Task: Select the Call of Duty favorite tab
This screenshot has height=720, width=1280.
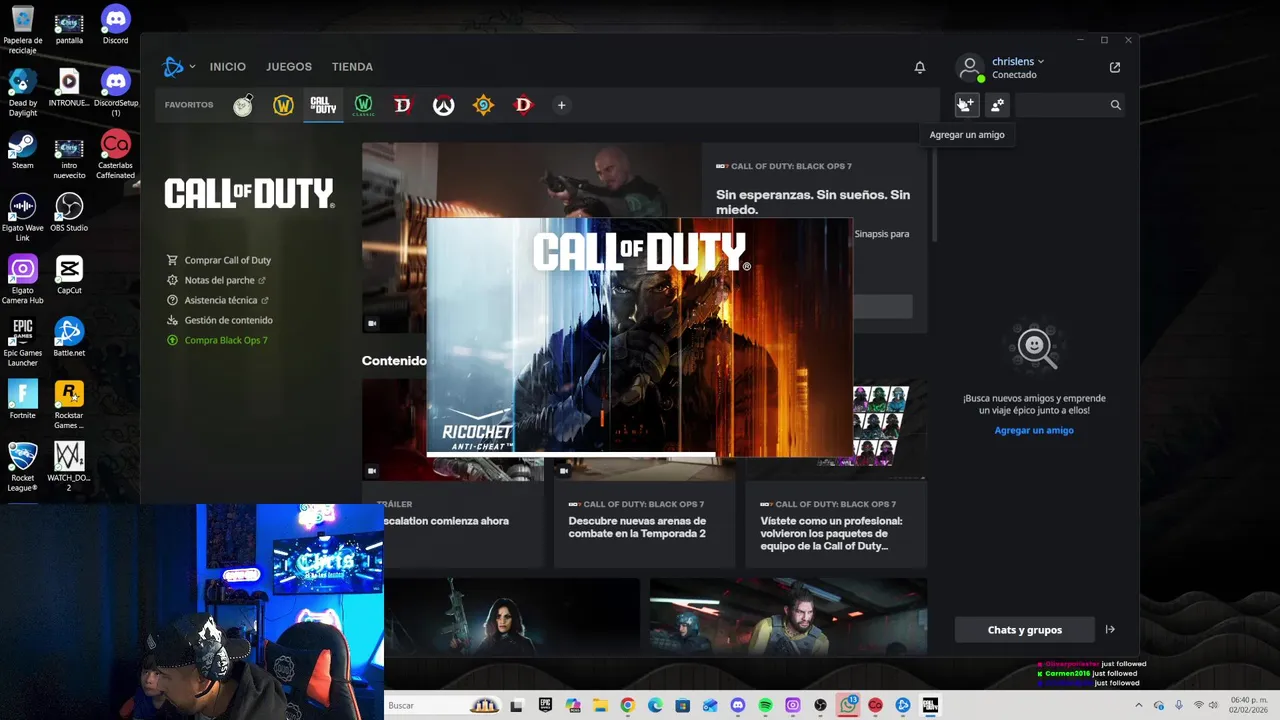Action: tap(323, 105)
